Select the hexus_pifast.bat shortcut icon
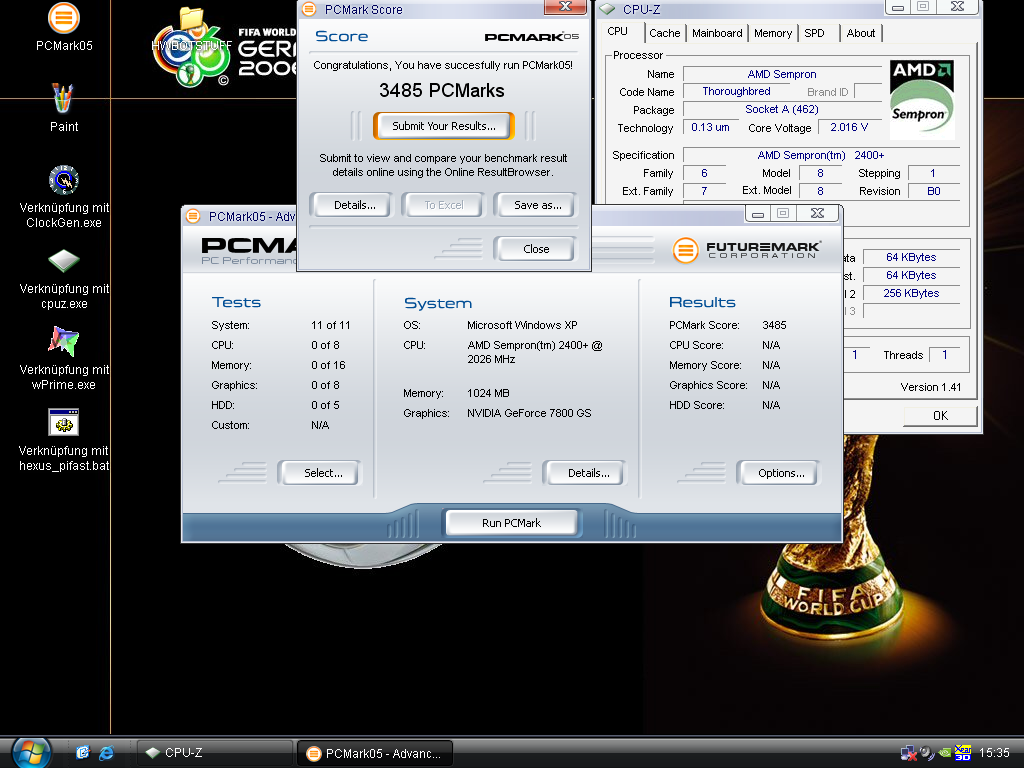The image size is (1024, 768). [x=64, y=423]
